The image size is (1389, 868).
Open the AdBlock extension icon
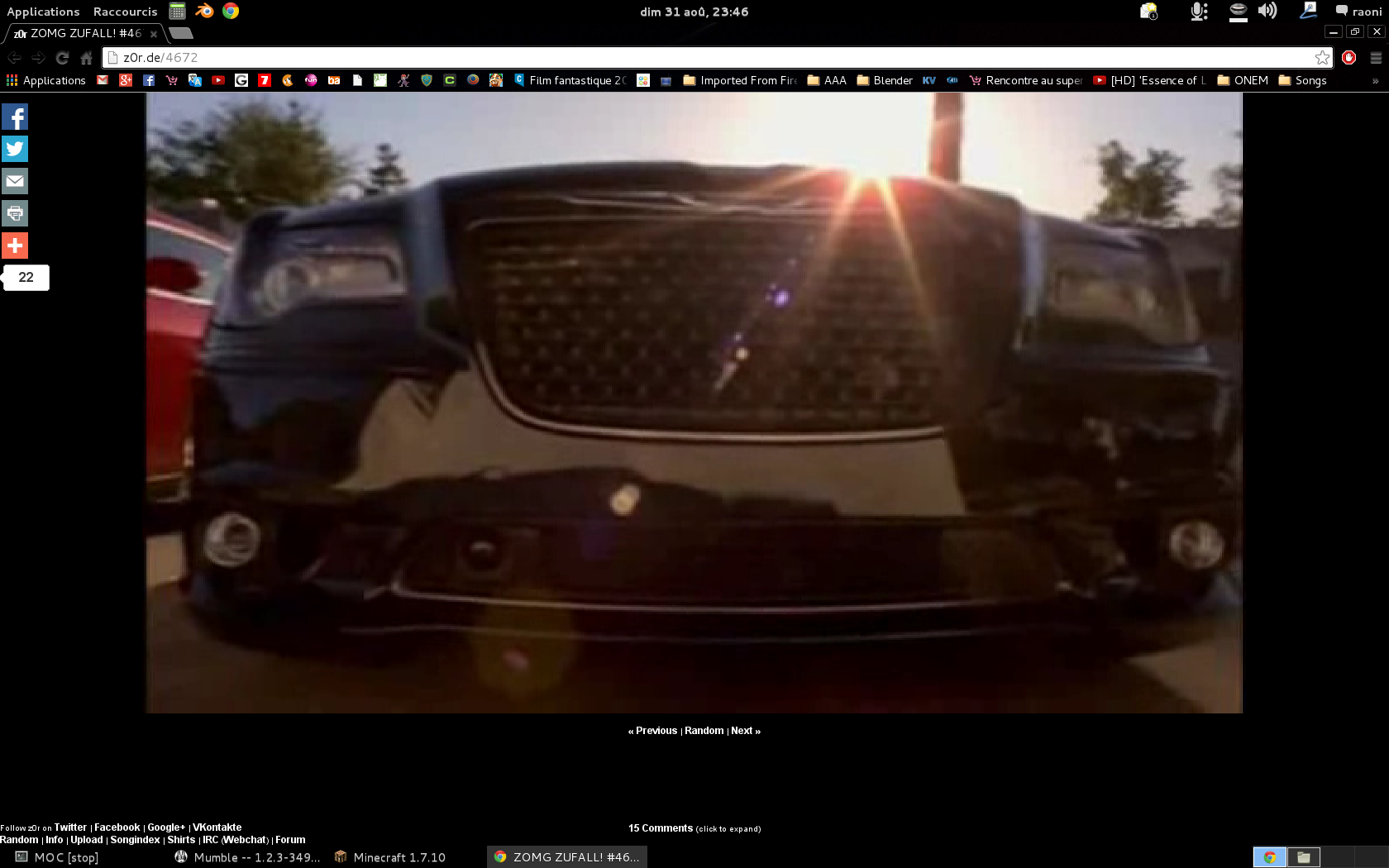pos(1349,58)
